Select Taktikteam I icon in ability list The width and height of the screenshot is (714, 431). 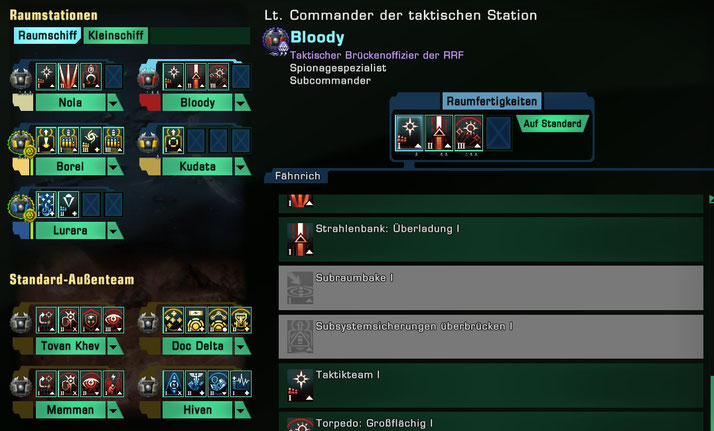pos(300,385)
